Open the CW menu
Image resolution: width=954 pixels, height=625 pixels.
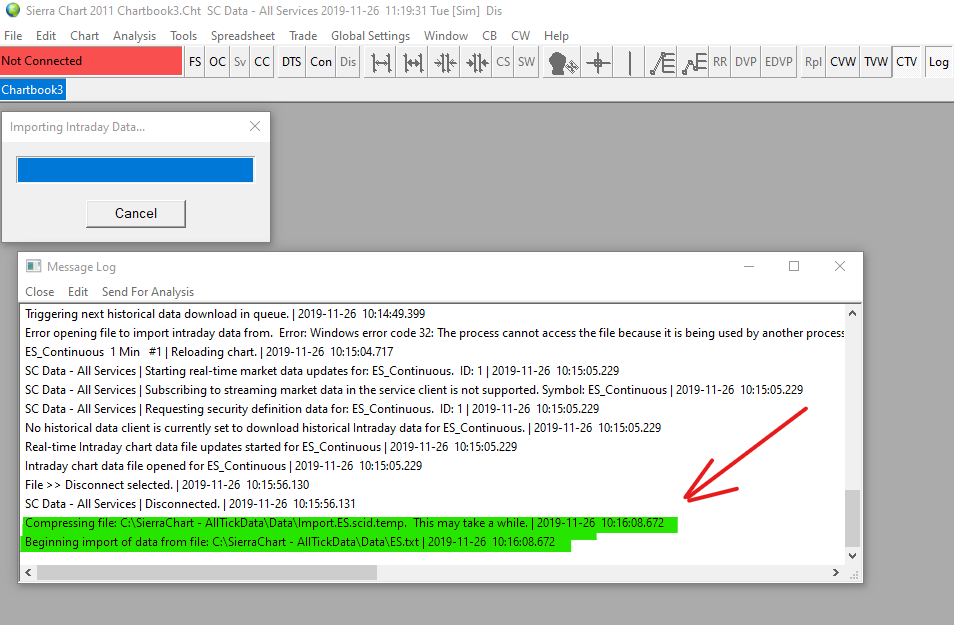click(520, 36)
